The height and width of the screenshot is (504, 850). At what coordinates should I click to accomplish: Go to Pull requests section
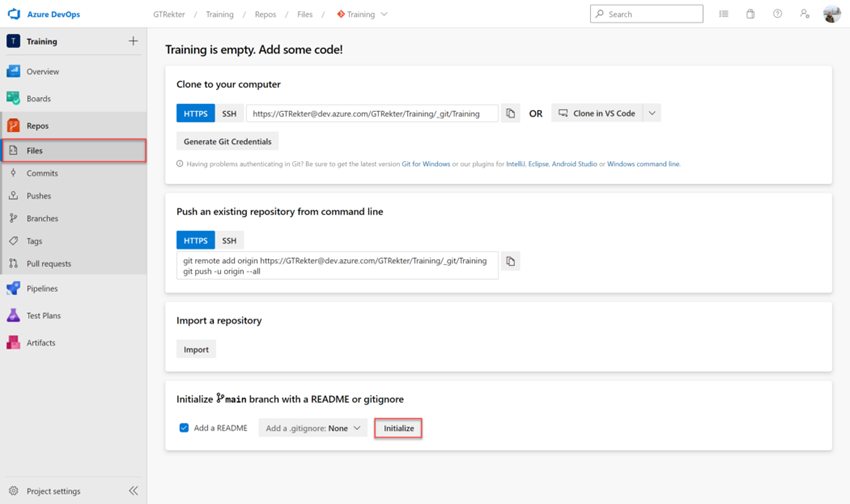(48, 264)
